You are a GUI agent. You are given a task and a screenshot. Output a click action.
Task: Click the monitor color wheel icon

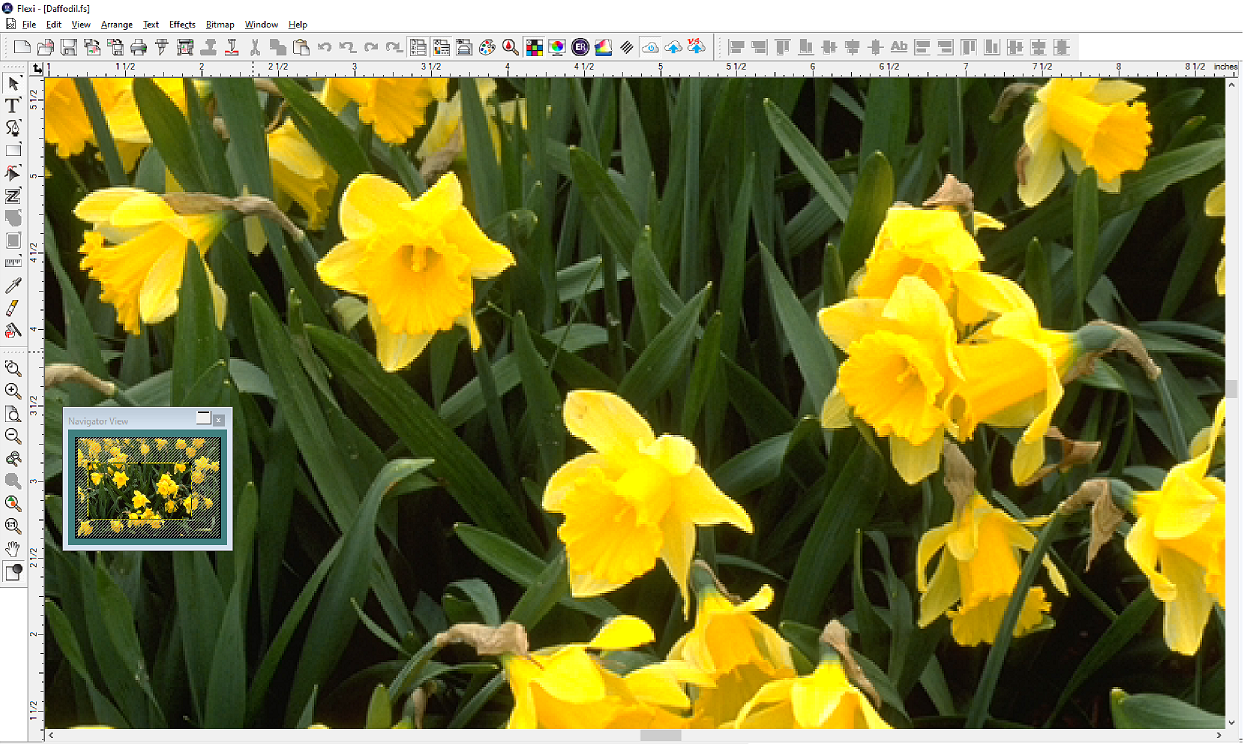pyautogui.click(x=557, y=47)
